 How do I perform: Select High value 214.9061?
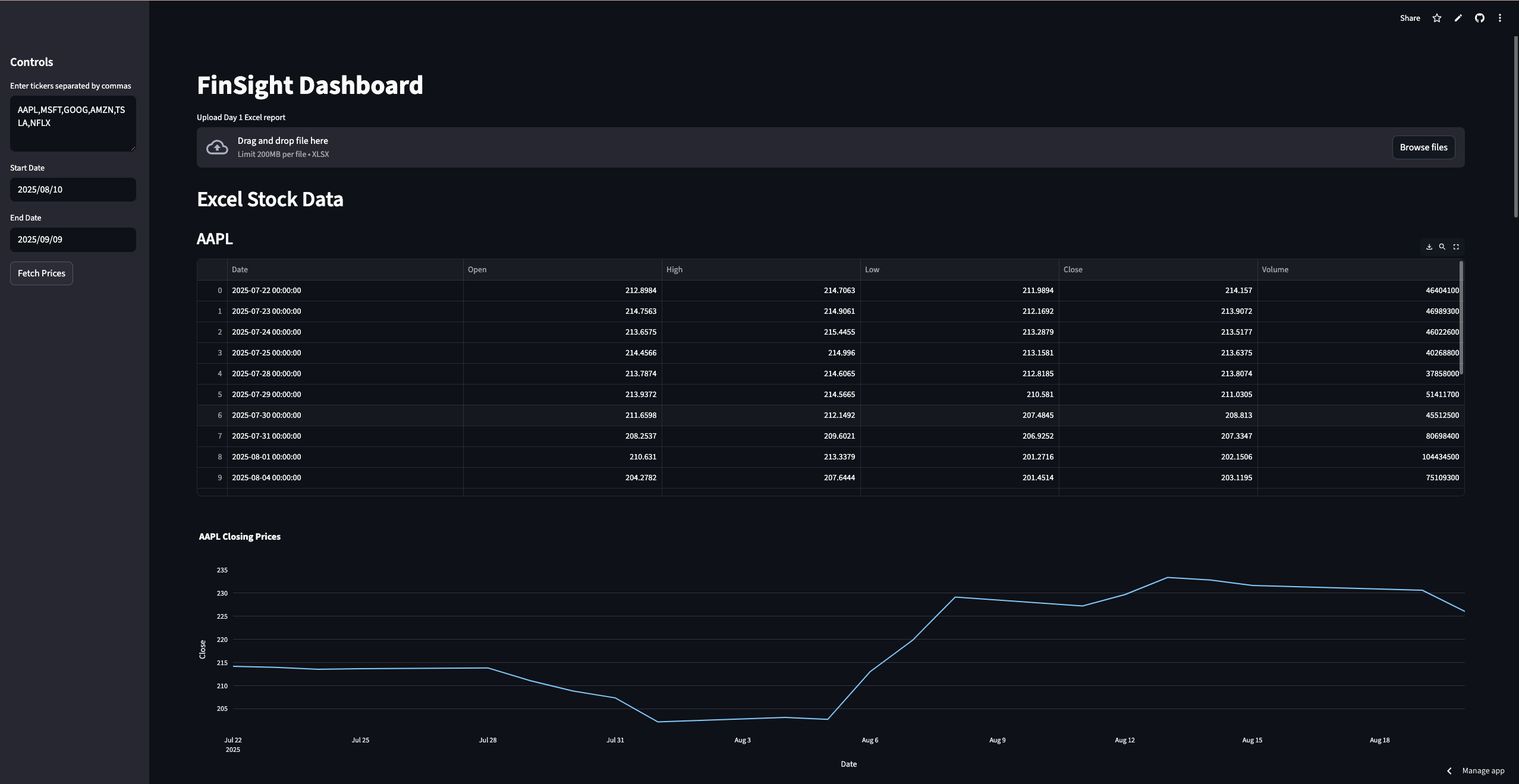[761, 311]
